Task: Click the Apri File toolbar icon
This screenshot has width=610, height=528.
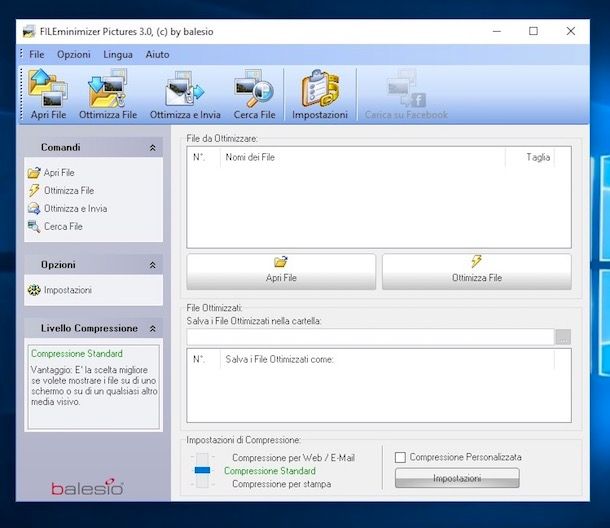Action: [x=48, y=94]
